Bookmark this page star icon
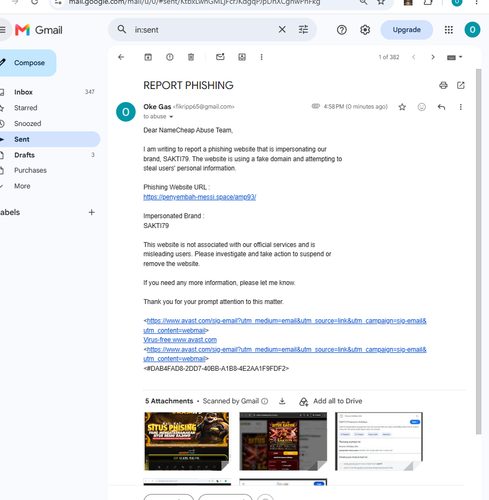 (x=381, y=2)
